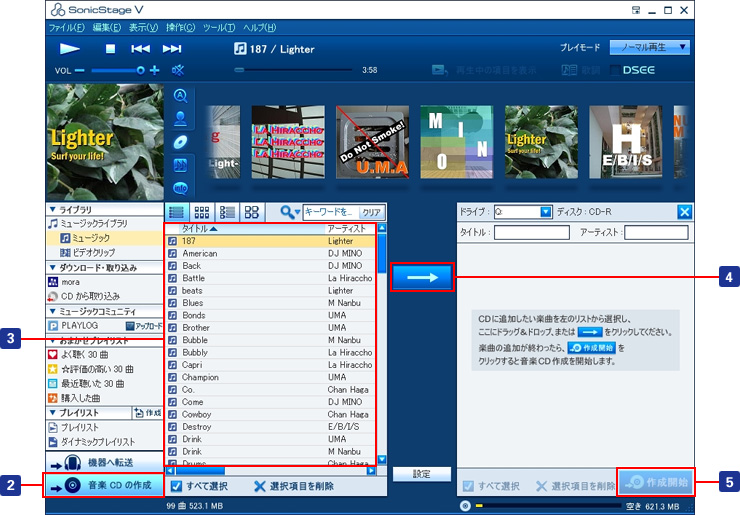Switch to the small grid view icon
Image resolution: width=740 pixels, height=515 pixels.
tap(202, 212)
